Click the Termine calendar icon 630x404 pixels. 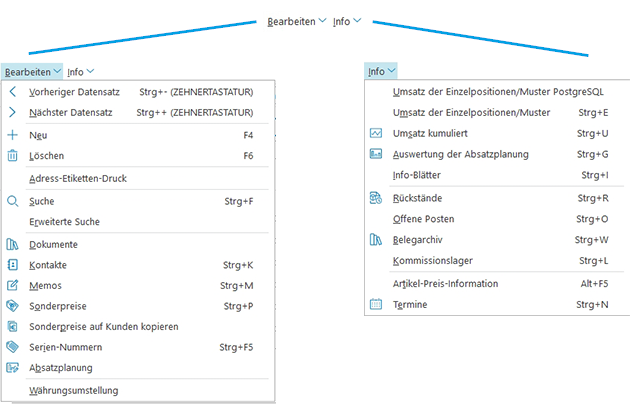pos(376,304)
